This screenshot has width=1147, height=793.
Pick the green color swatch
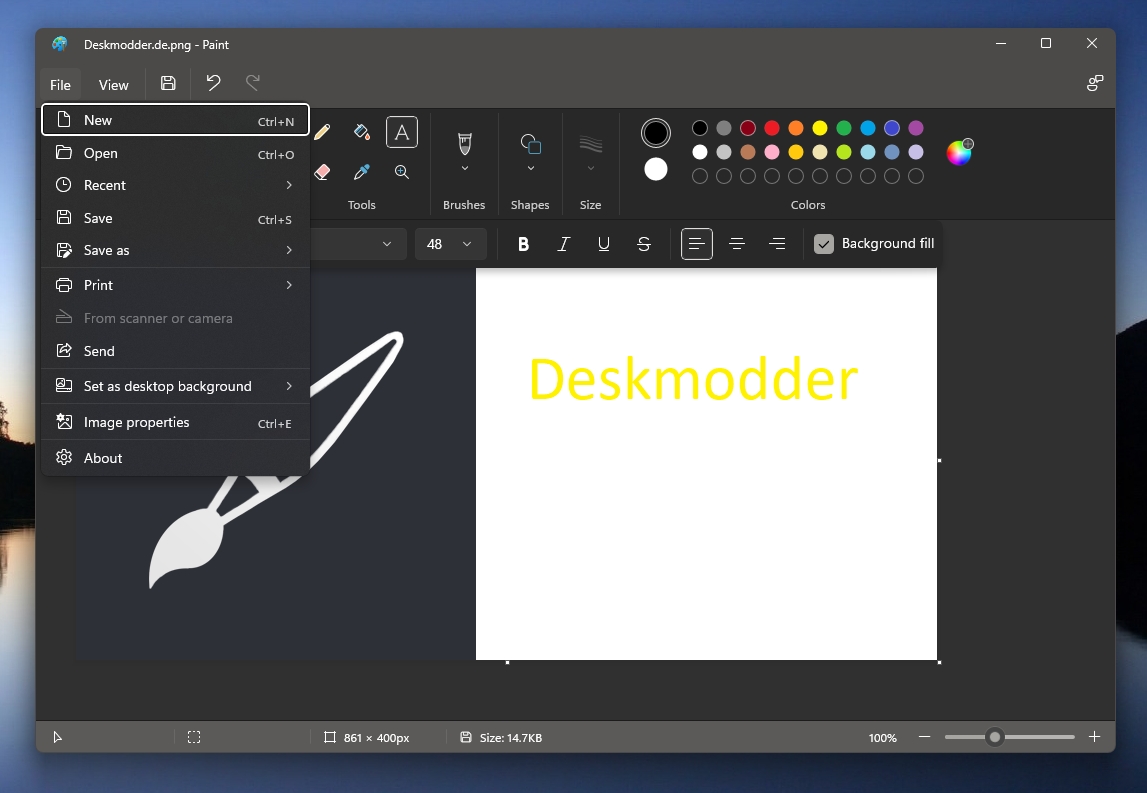click(843, 128)
